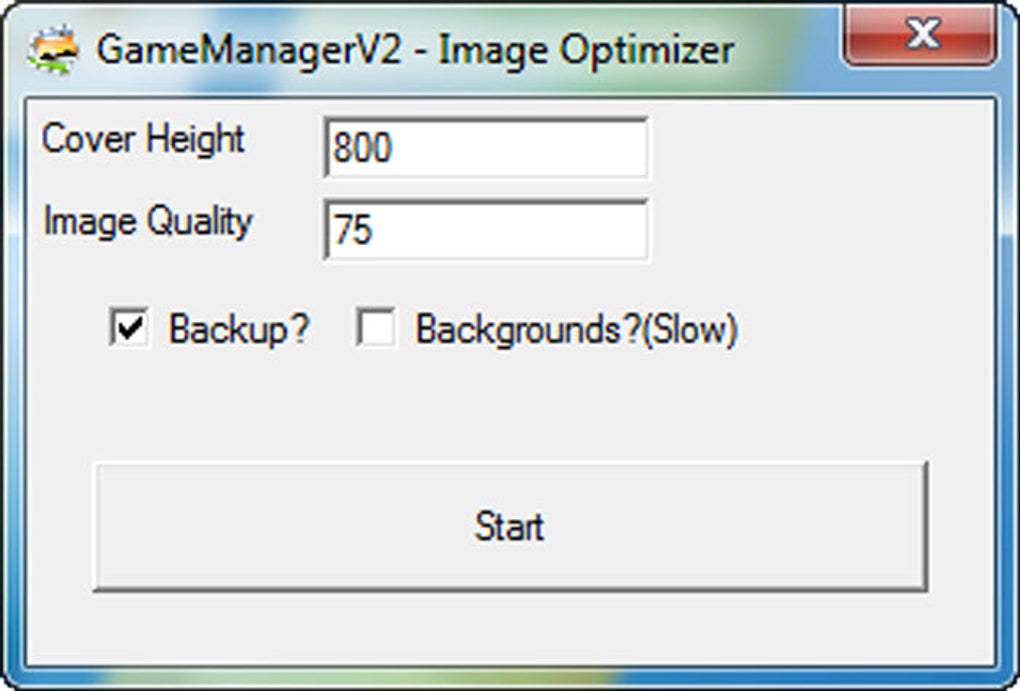
Task: Close the Image Optimizer window
Action: point(920,35)
